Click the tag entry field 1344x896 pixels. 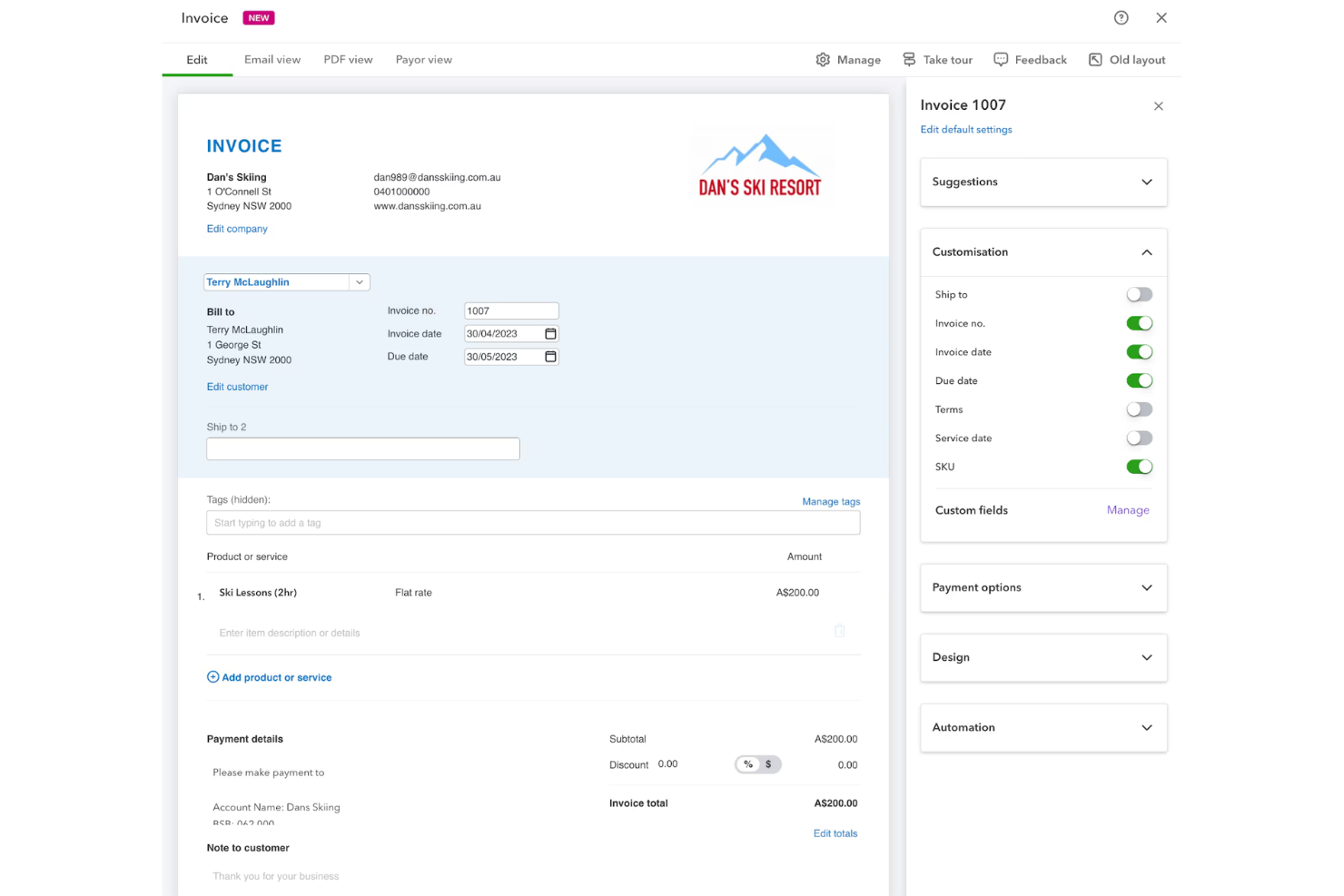pyautogui.click(x=532, y=522)
